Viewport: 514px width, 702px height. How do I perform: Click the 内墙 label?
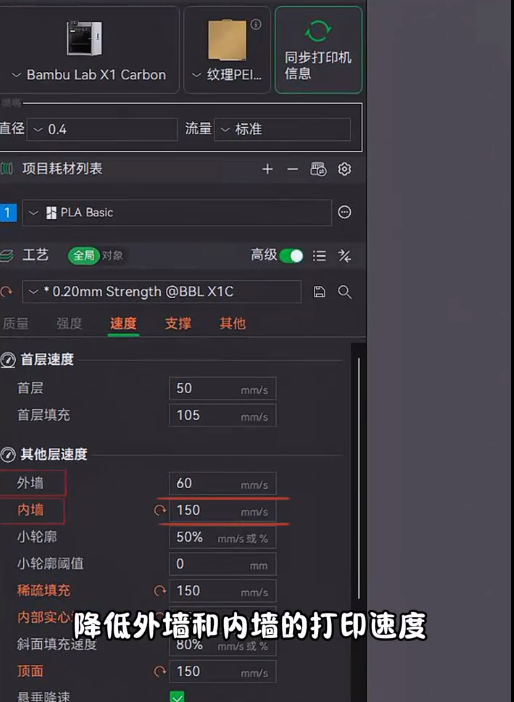pyautogui.click(x=30, y=510)
